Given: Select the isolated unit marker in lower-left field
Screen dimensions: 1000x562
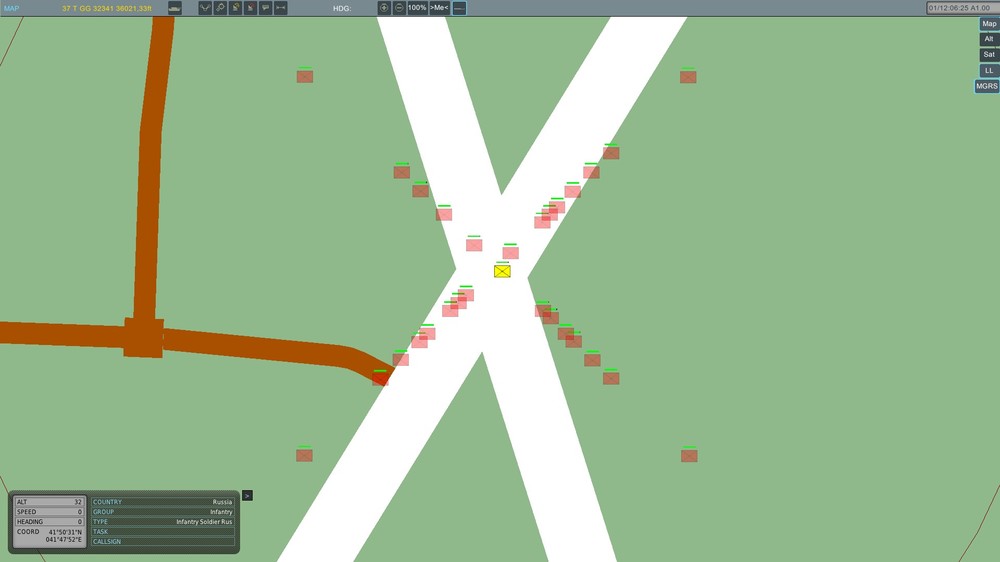Looking at the screenshot, I should 304,455.
